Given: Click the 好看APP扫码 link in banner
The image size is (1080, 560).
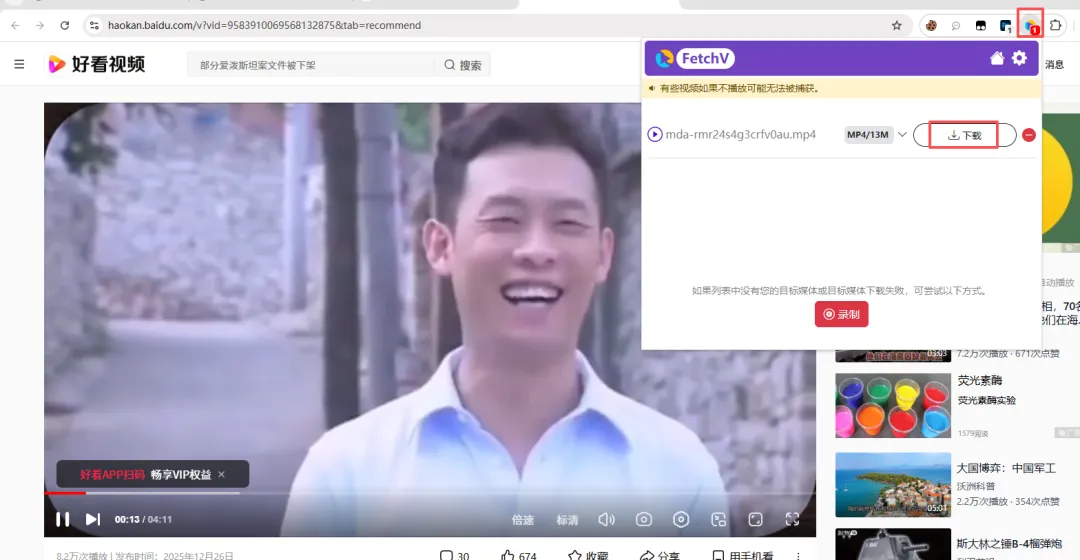Looking at the screenshot, I should point(112,475).
